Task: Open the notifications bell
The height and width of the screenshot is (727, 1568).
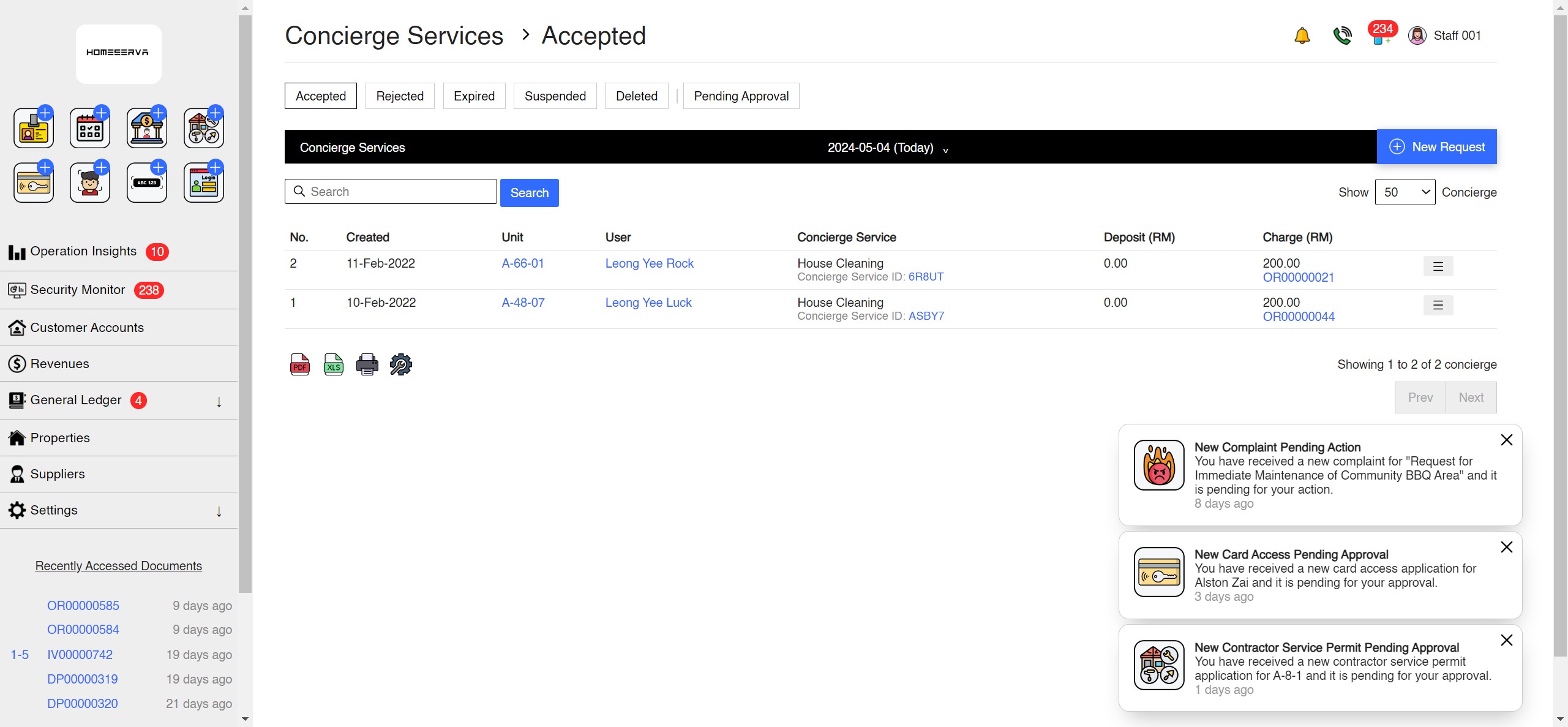Action: [x=1302, y=35]
